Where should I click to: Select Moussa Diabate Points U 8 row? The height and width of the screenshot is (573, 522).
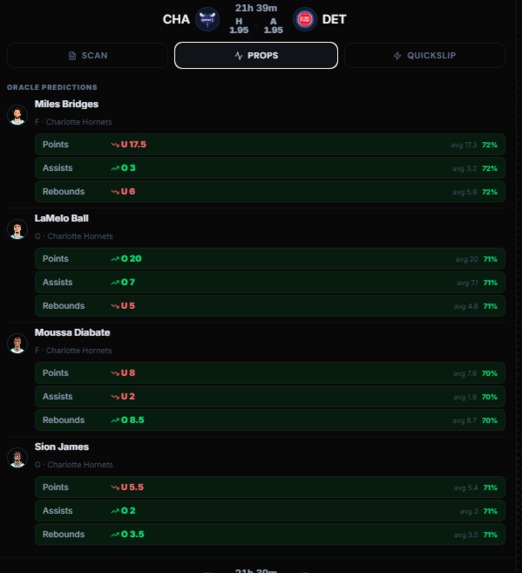(x=270, y=373)
